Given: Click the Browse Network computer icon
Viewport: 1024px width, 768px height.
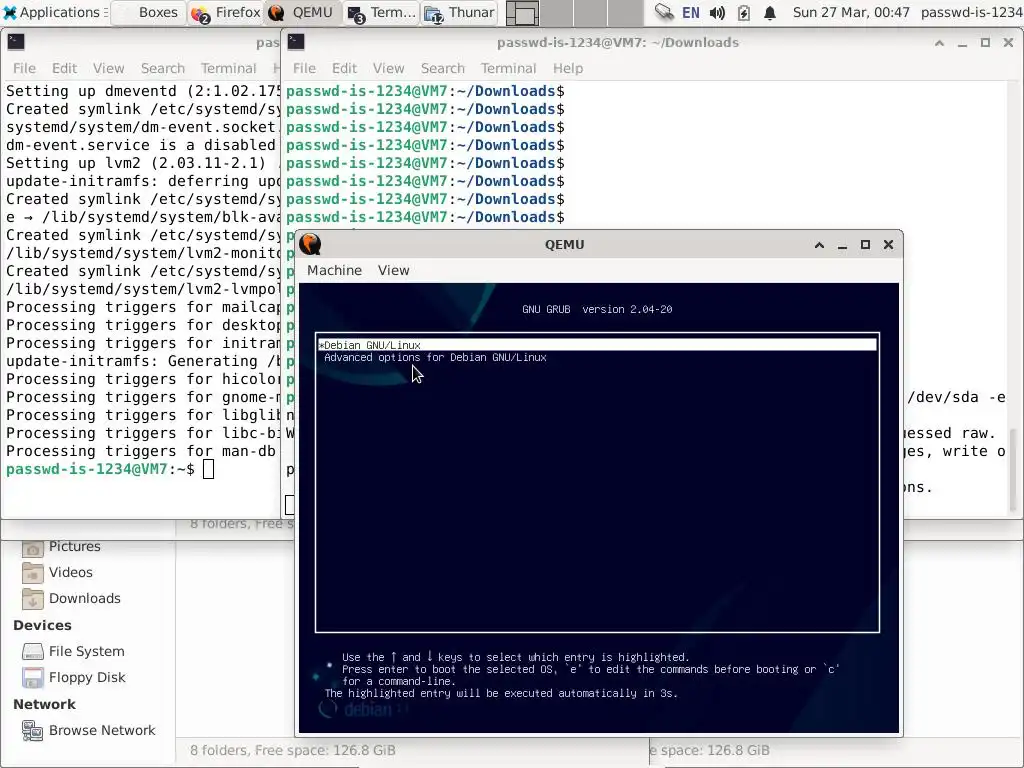Looking at the screenshot, I should (33, 731).
